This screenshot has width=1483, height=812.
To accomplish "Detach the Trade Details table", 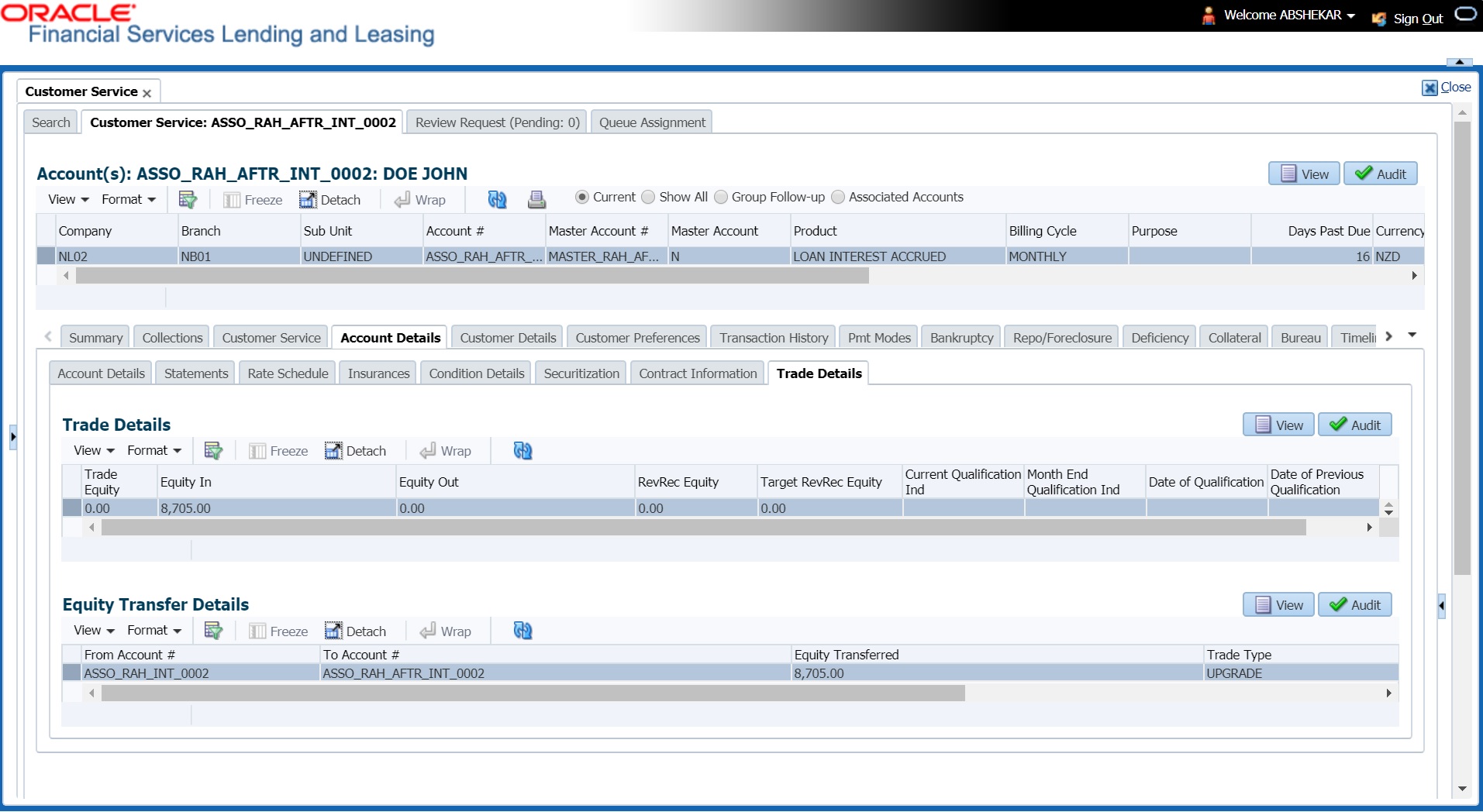I will (x=356, y=451).
